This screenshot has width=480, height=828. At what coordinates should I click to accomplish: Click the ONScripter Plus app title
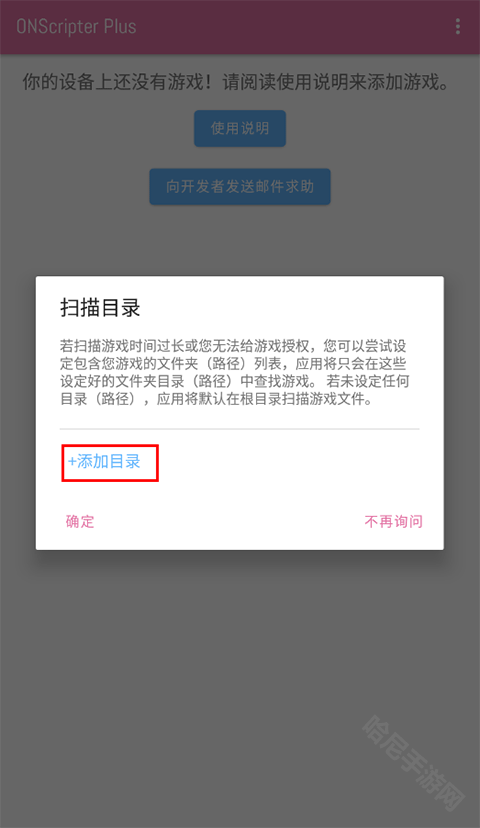76,26
